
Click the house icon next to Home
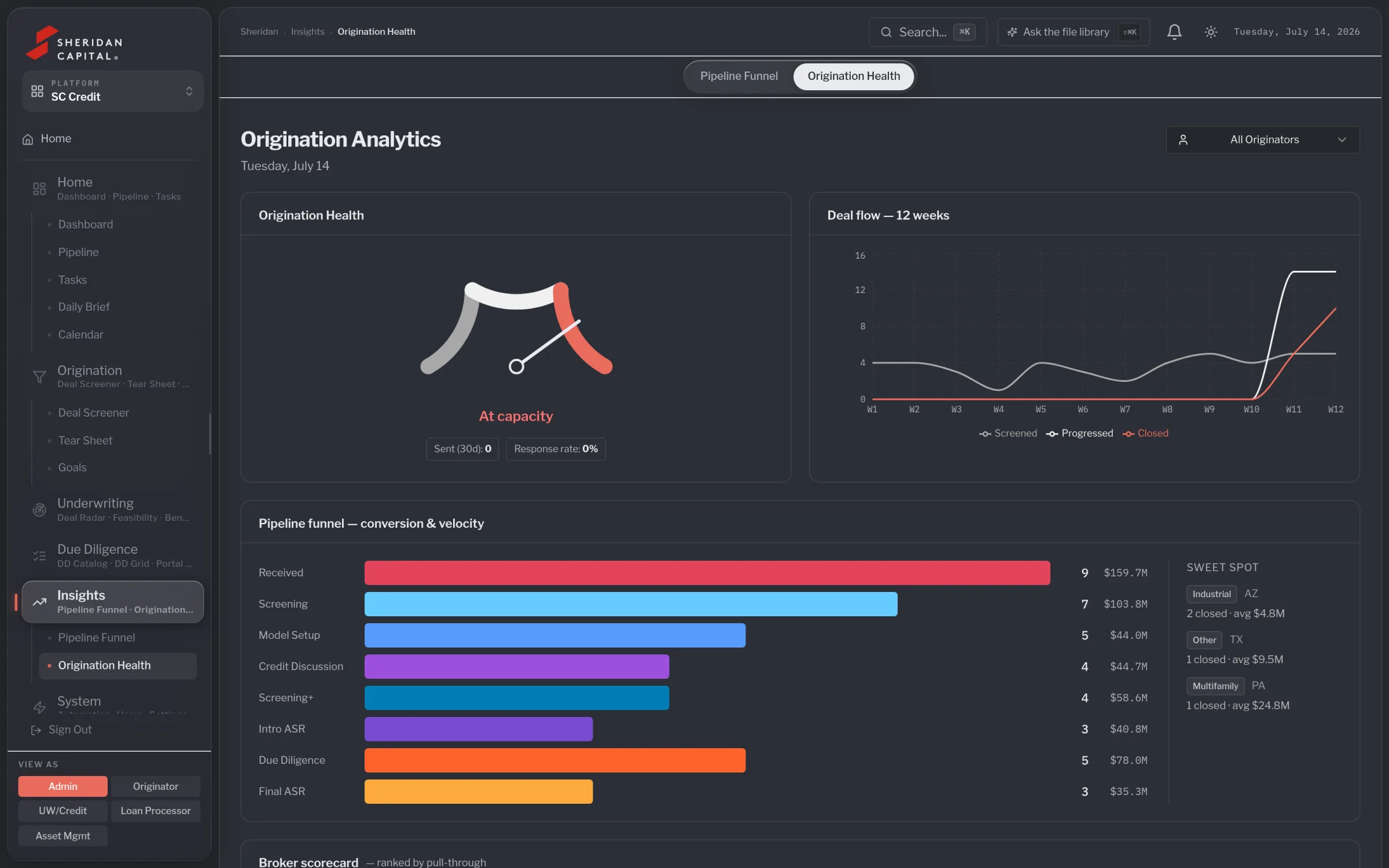point(27,139)
